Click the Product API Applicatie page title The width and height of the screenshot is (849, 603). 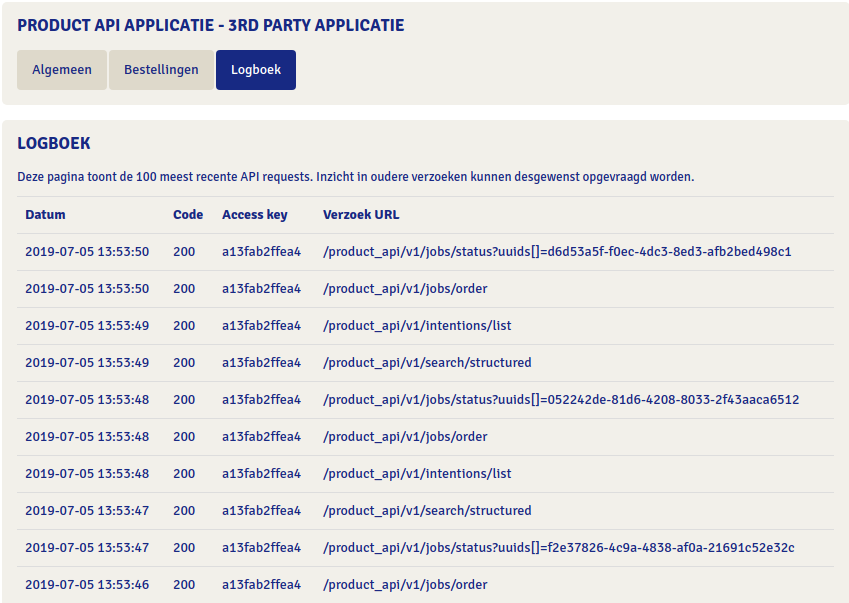211,25
